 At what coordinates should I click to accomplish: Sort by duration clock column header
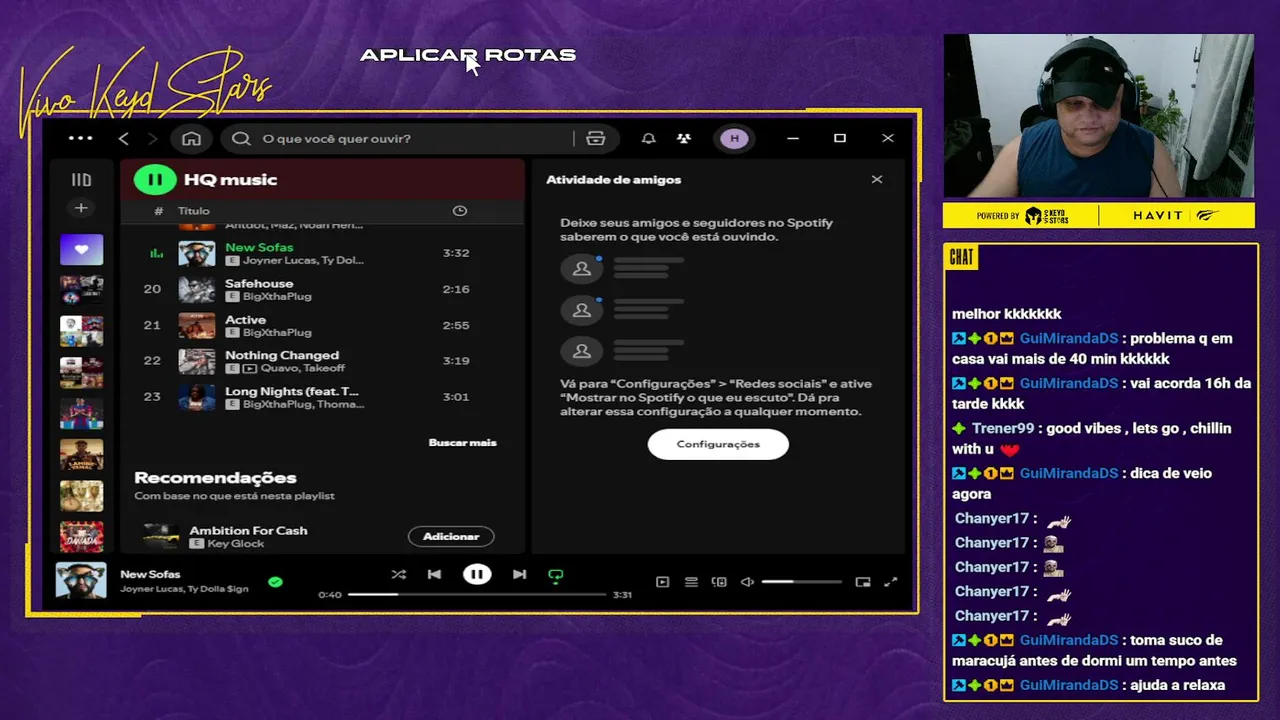coord(460,211)
